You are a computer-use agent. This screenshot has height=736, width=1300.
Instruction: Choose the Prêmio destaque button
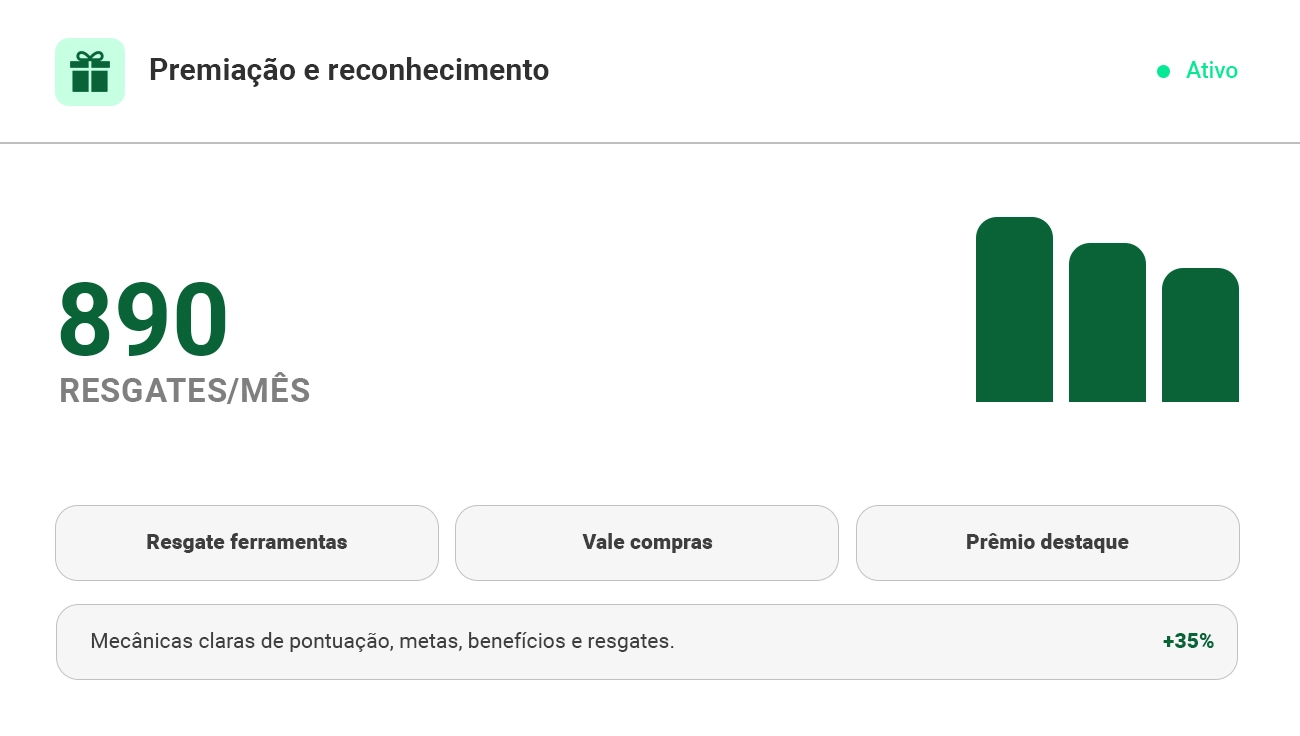tap(1047, 543)
